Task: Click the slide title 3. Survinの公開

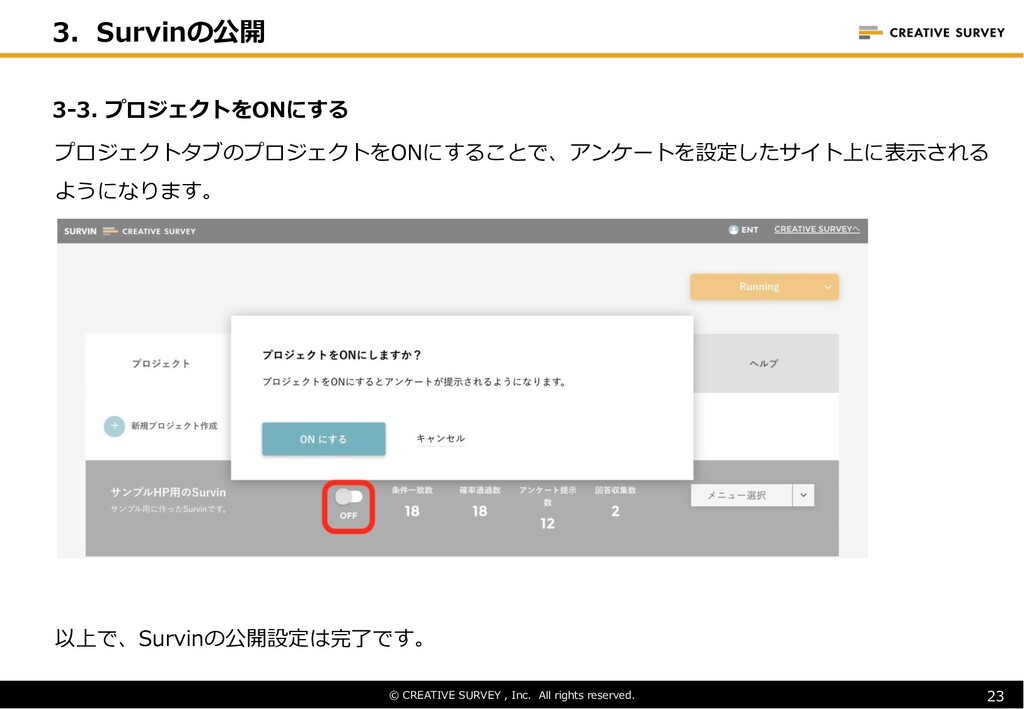Action: [x=159, y=31]
